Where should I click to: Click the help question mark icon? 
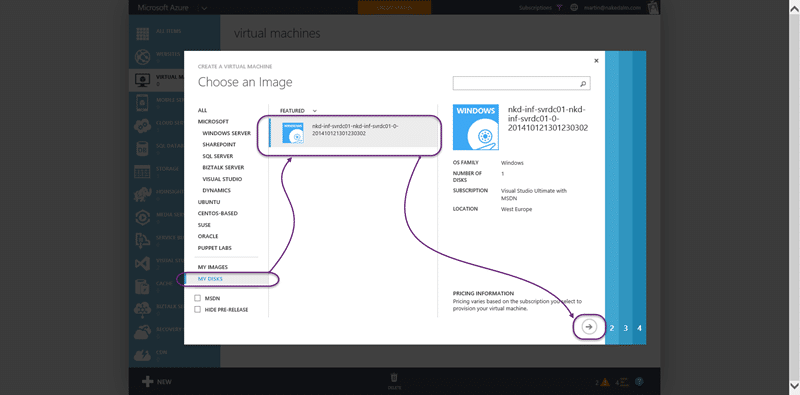(639, 382)
